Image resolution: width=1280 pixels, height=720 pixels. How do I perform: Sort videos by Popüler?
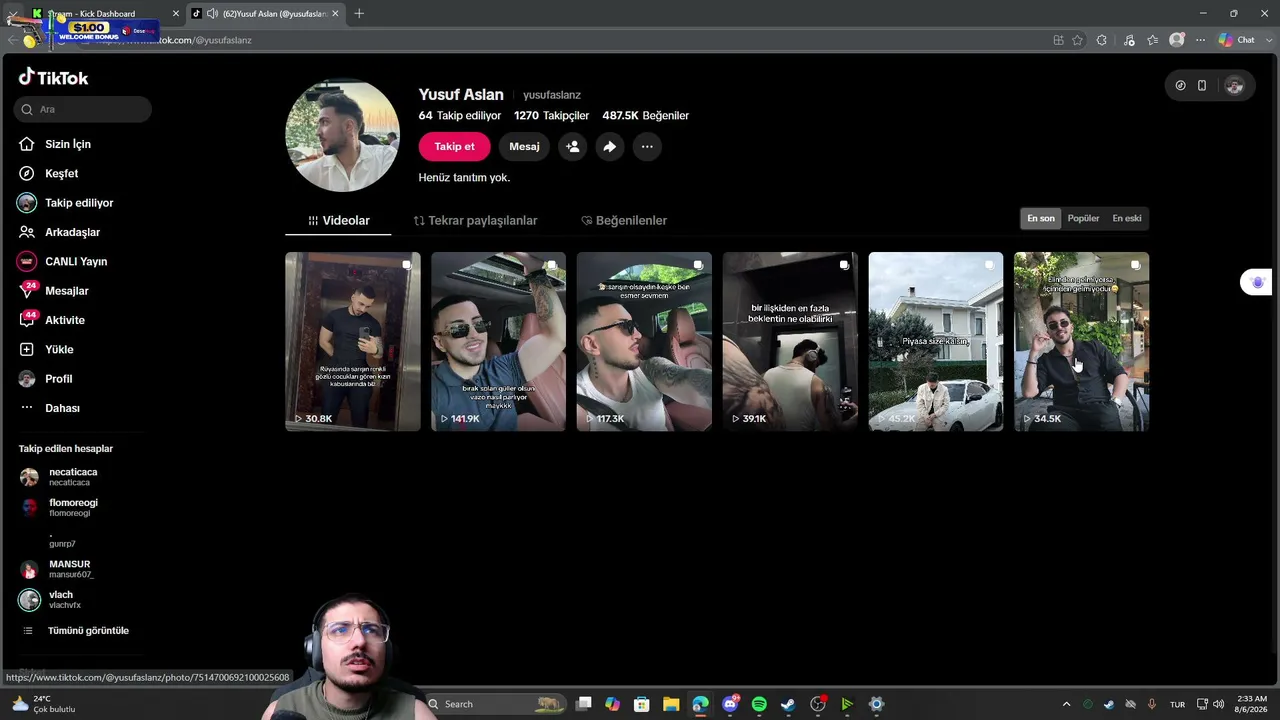pos(1083,218)
